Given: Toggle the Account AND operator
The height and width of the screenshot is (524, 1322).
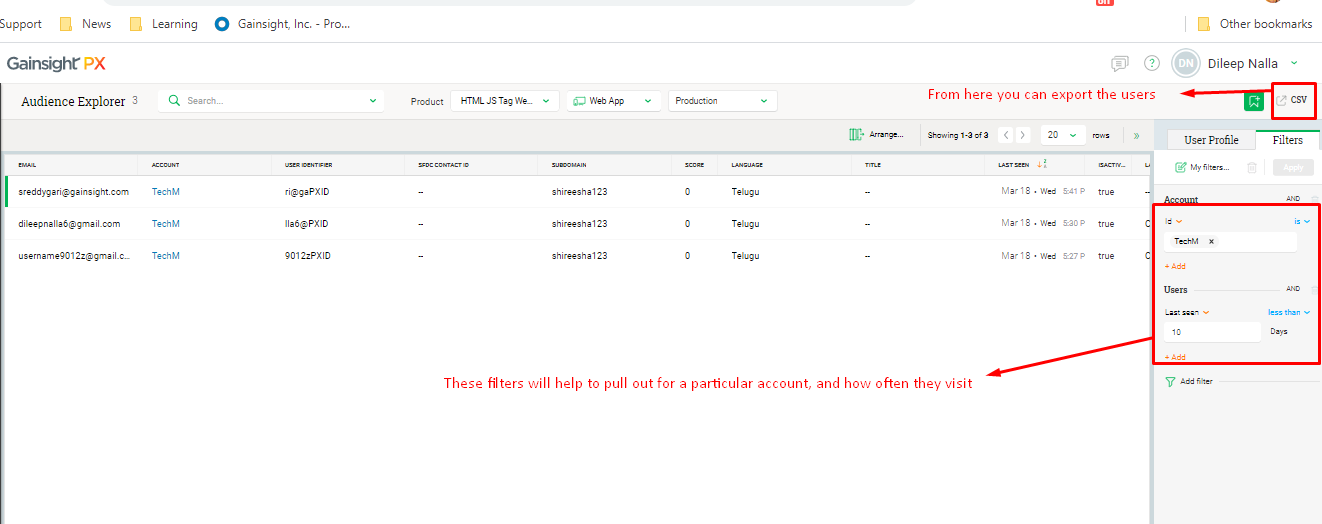Looking at the screenshot, I should pyautogui.click(x=1293, y=200).
